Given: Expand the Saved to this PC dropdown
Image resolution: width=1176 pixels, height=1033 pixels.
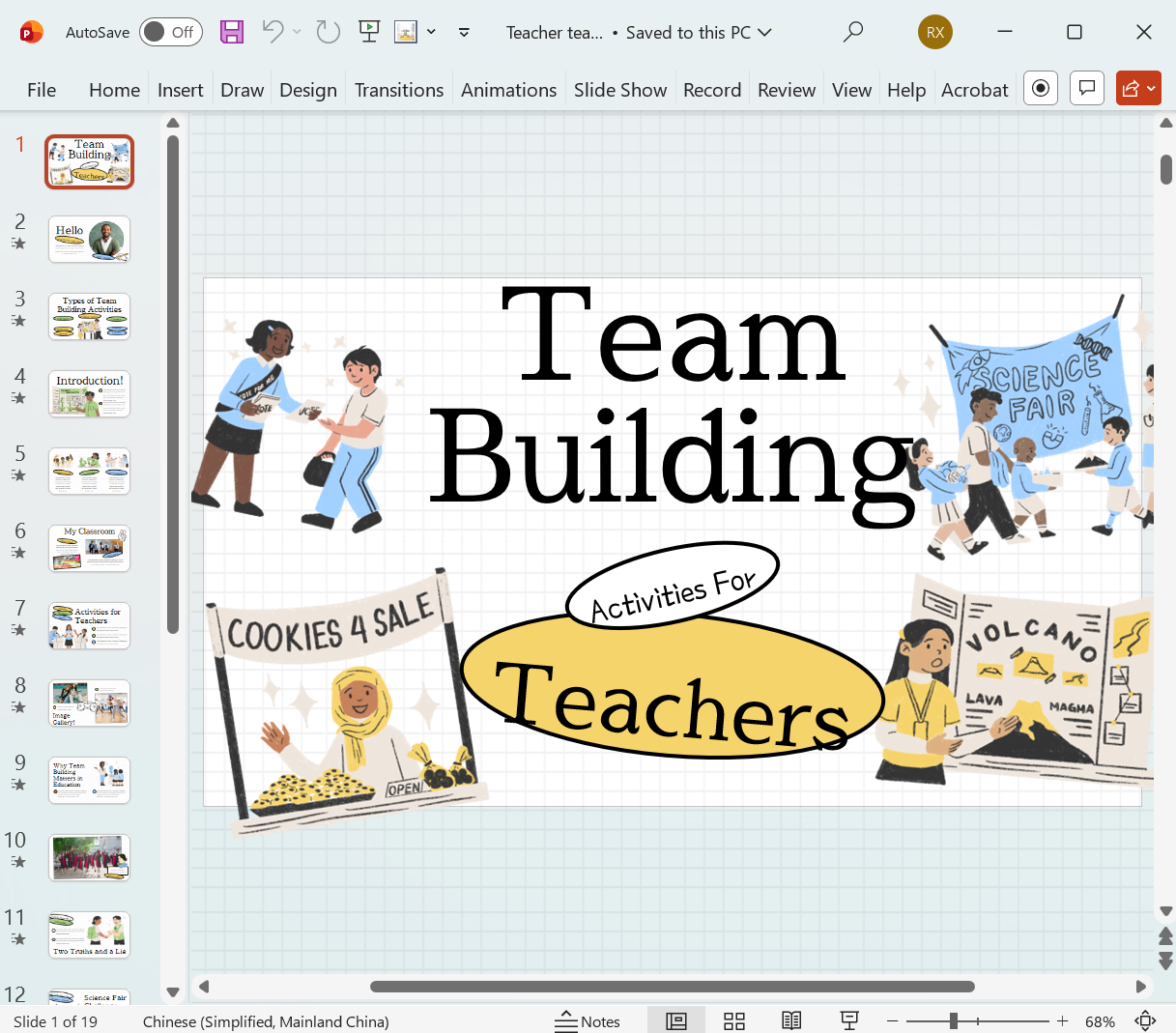Looking at the screenshot, I should coord(764,32).
